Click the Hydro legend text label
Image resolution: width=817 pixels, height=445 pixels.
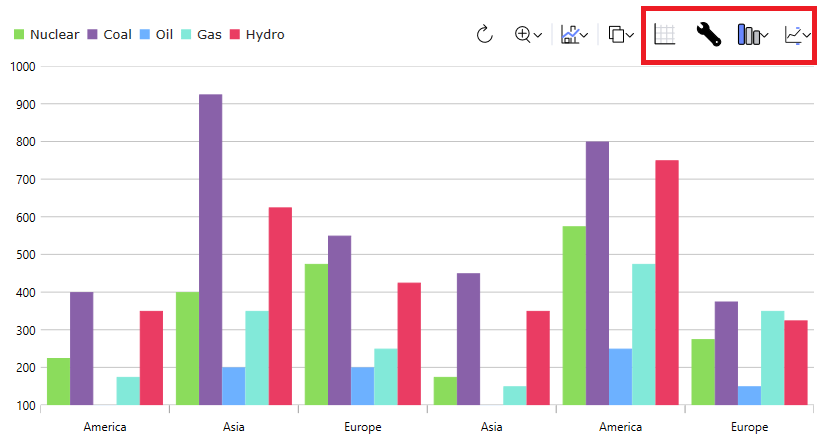pyautogui.click(x=265, y=35)
